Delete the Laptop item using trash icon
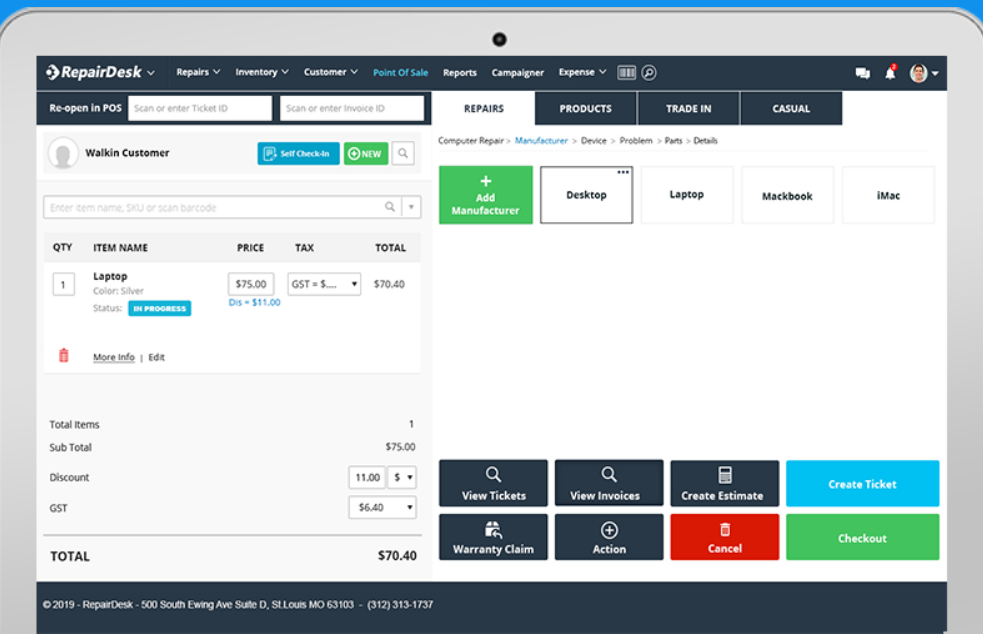The height and width of the screenshot is (641, 983). click(63, 355)
